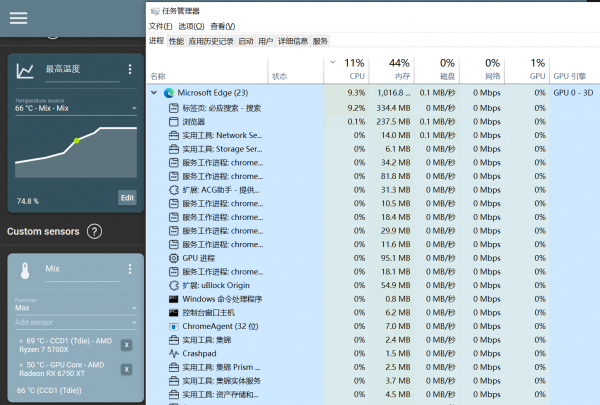Viewport: 600px width, 405px height.
Task: Edit the 最高温度 card name field
Action: click(82, 70)
